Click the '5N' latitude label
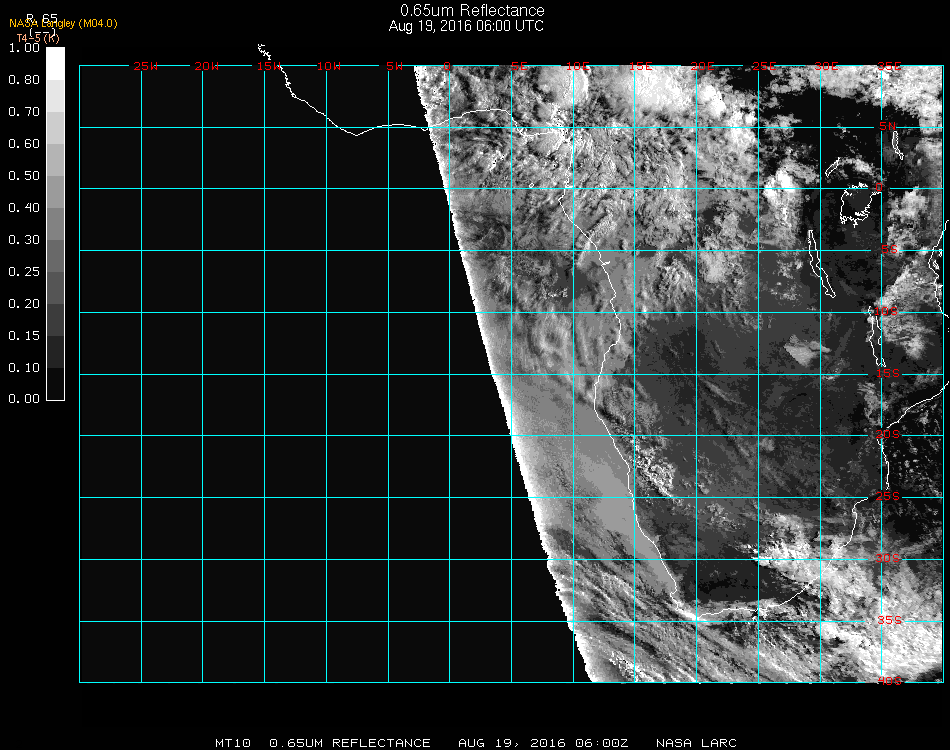The width and height of the screenshot is (950, 750). [x=888, y=126]
